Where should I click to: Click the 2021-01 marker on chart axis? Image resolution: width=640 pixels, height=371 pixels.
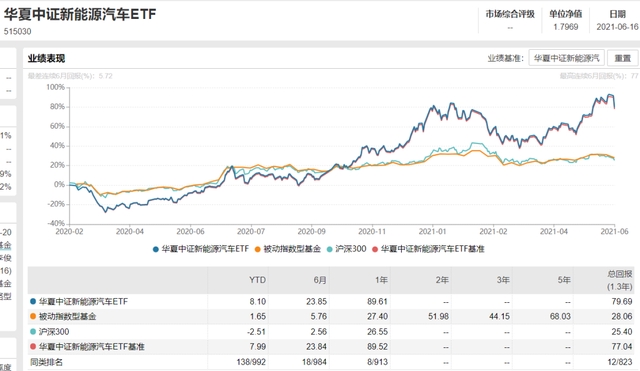point(432,231)
